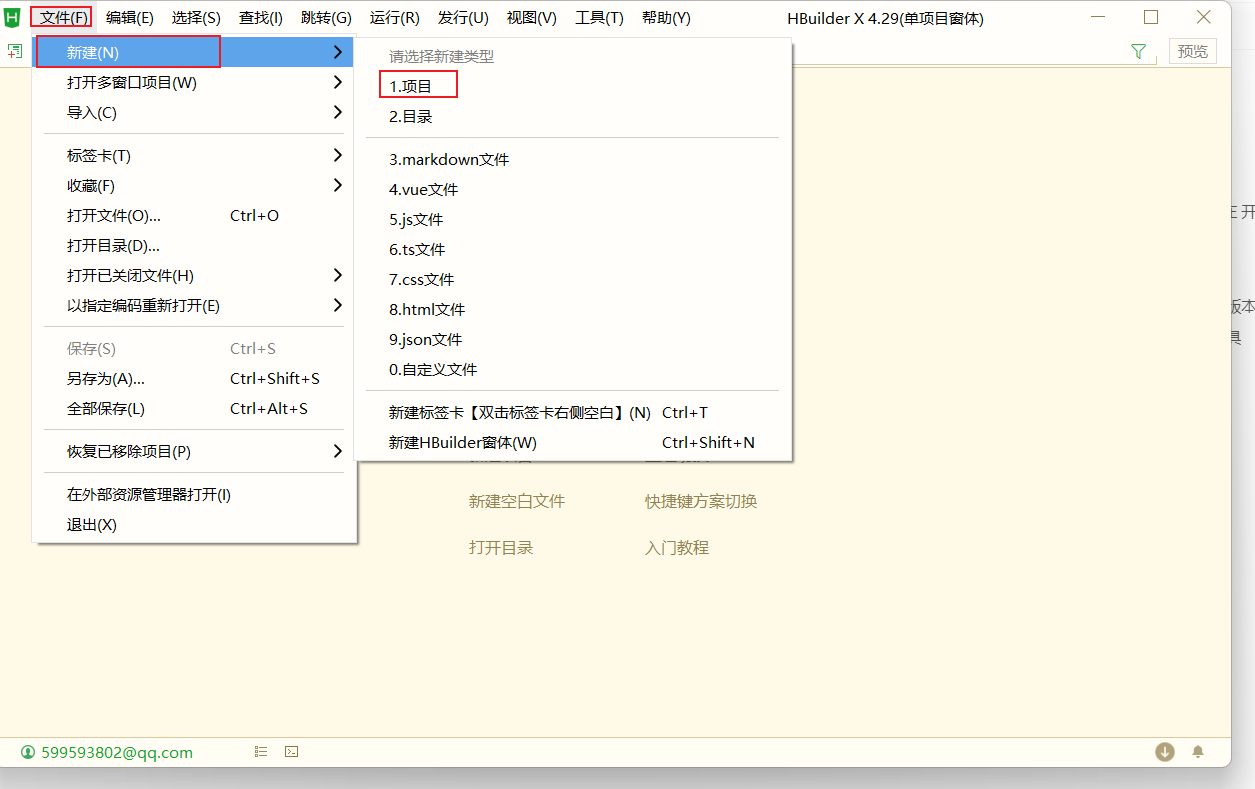Click the 预览 preview button
This screenshot has width=1255, height=789.
[x=1193, y=51]
